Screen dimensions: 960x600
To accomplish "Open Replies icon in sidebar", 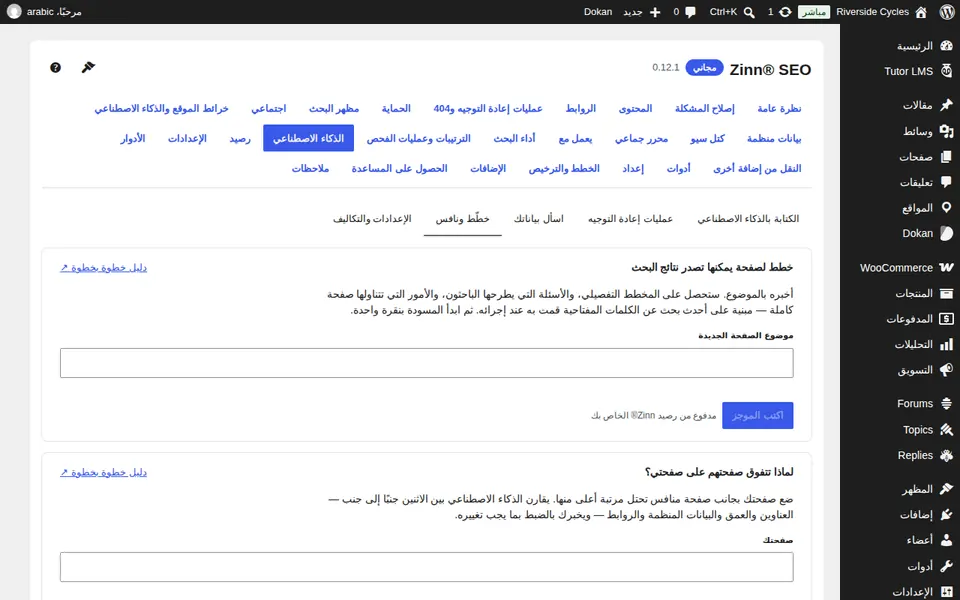I will point(947,456).
